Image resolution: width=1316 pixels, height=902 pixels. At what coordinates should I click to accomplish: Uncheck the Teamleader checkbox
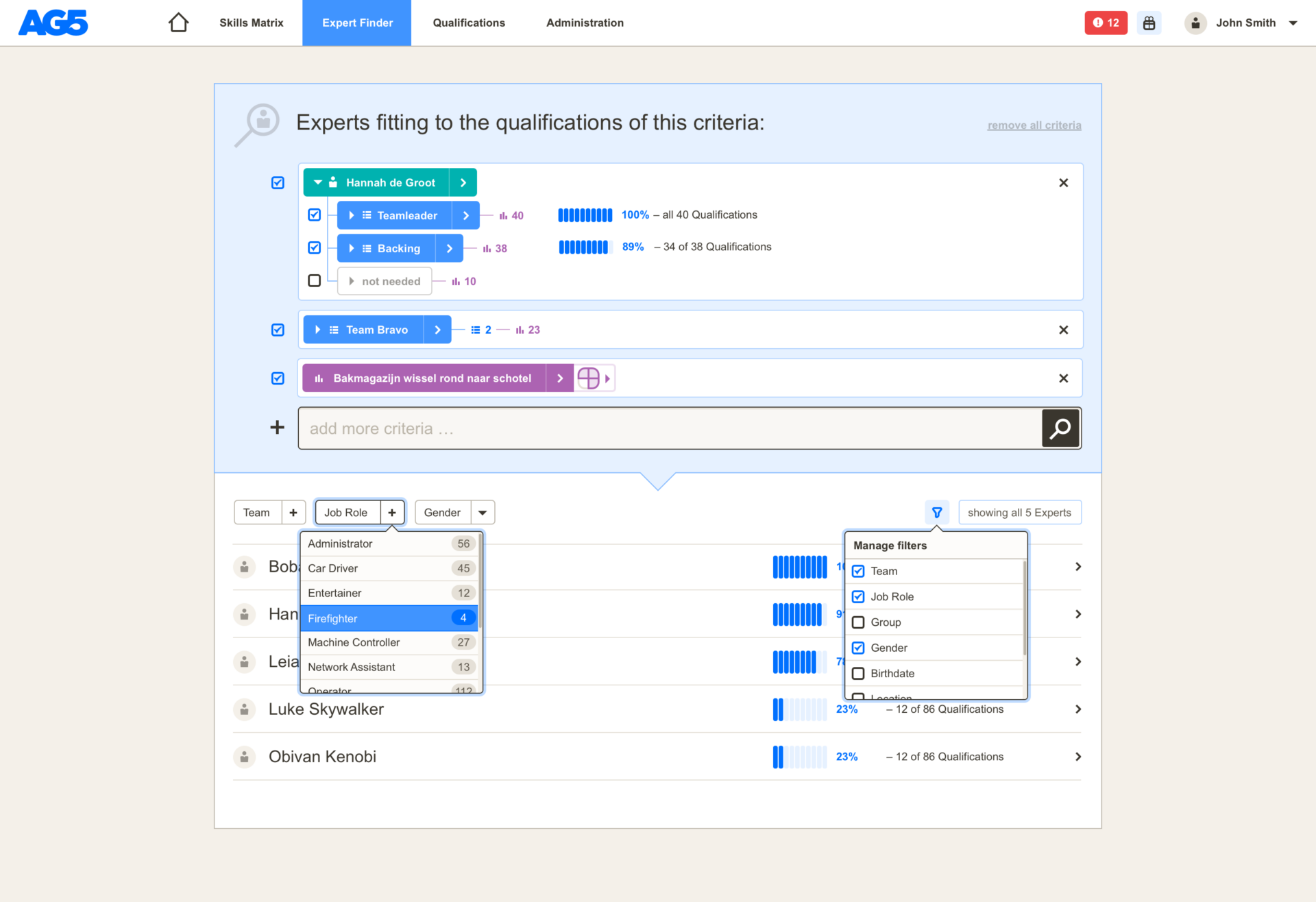(314, 215)
